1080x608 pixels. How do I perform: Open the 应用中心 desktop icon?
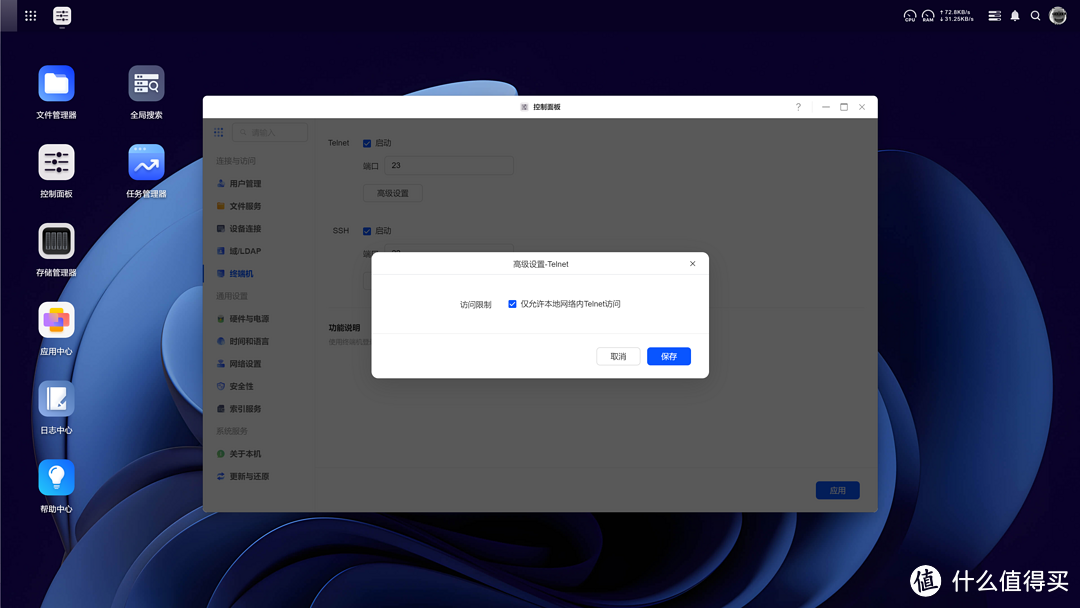[56, 321]
